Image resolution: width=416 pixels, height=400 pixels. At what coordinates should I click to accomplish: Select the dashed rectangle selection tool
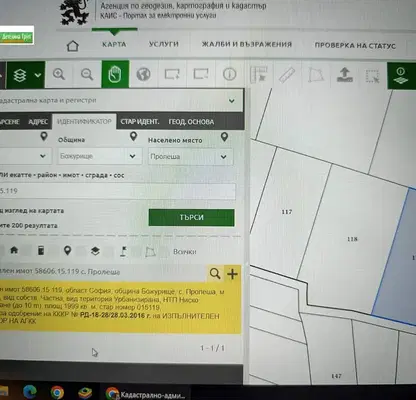[372, 76]
